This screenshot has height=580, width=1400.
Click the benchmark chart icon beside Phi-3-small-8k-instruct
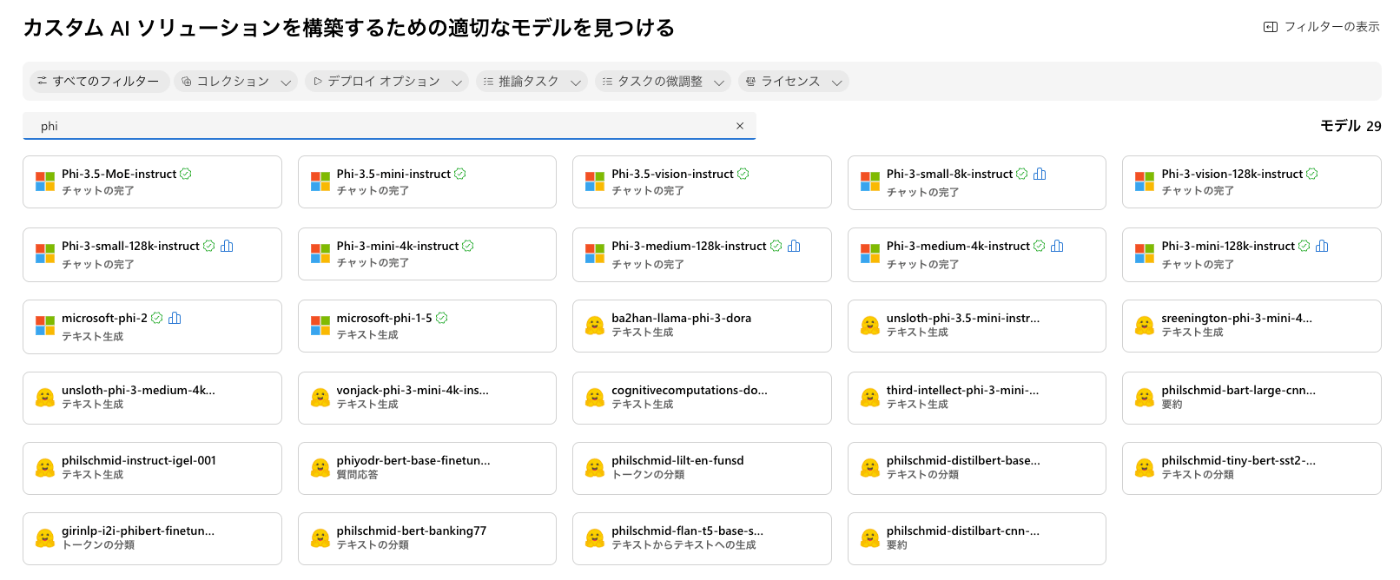click(x=1040, y=174)
